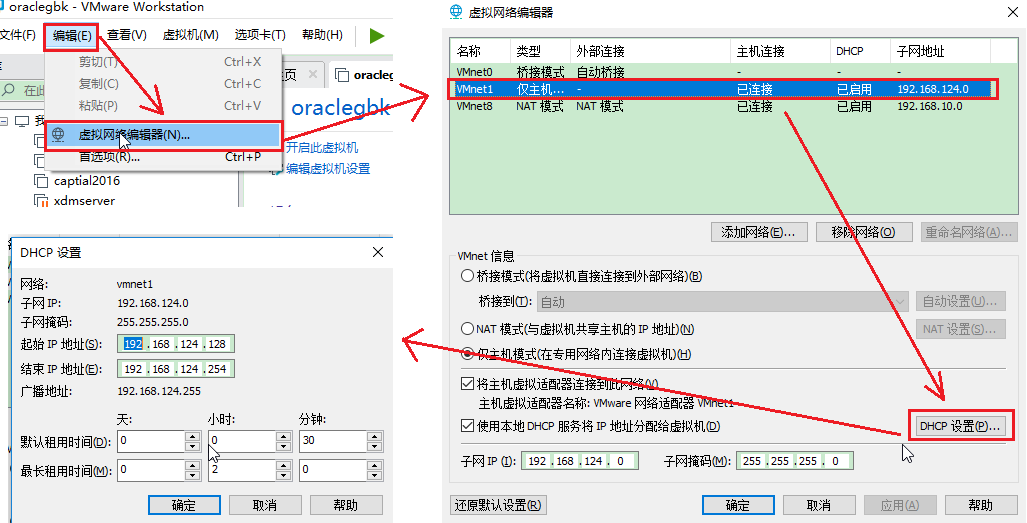Click the 结束 IP 地址 field in DHCP settings
Screen dimensions: 1027x523
tap(176, 369)
